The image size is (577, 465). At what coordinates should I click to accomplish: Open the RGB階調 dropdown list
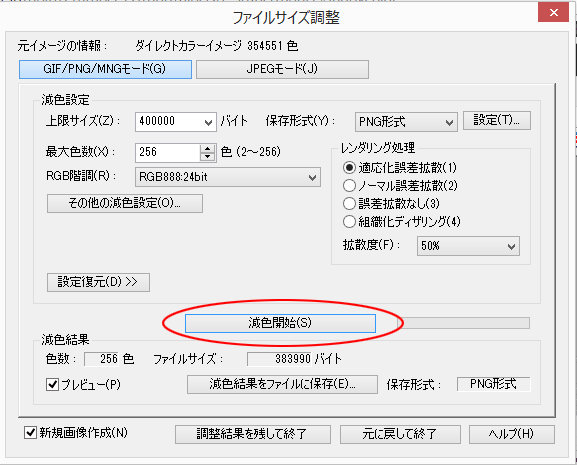click(312, 177)
